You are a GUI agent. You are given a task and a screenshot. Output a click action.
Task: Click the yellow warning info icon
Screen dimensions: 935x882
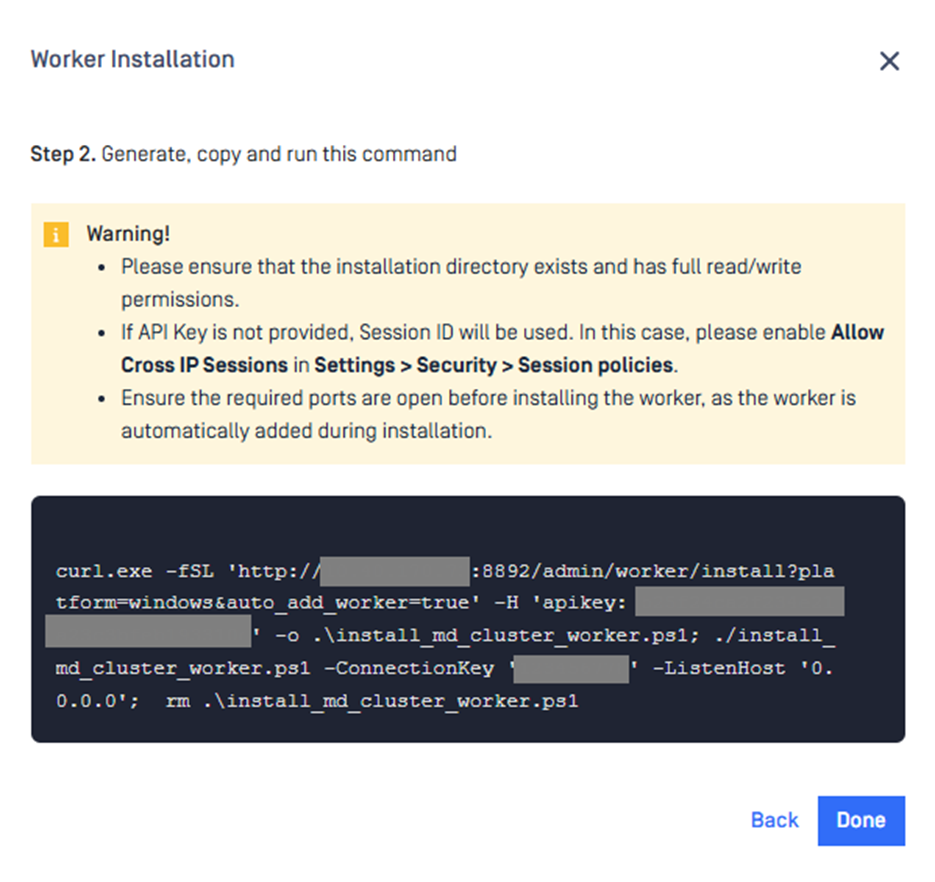coord(55,235)
